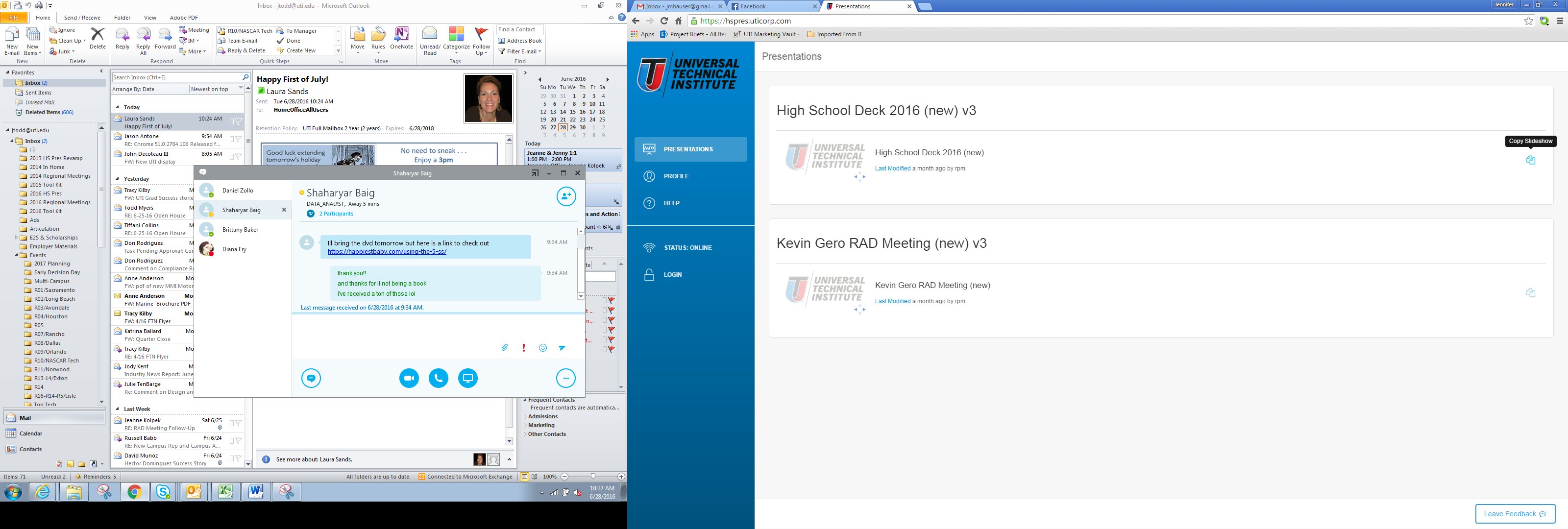
Task: Click the Windows Start button
Action: click(x=13, y=492)
